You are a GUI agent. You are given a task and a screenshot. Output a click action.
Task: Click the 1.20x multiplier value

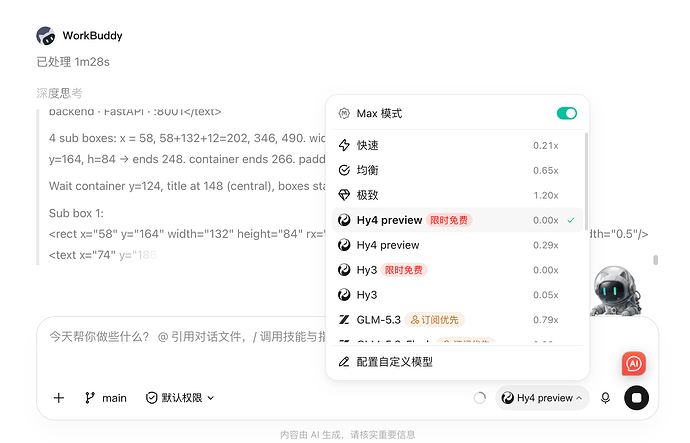click(x=546, y=195)
